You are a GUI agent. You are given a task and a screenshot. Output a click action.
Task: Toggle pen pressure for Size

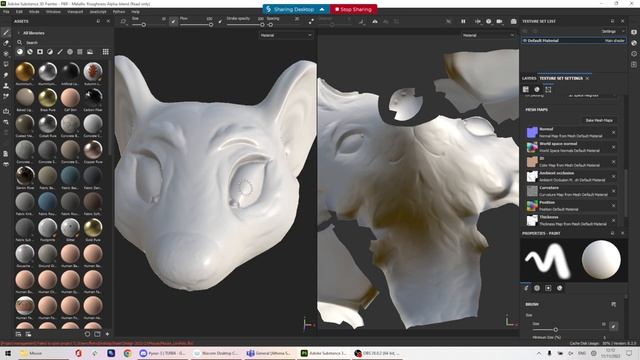pyautogui.click(x=173, y=21)
